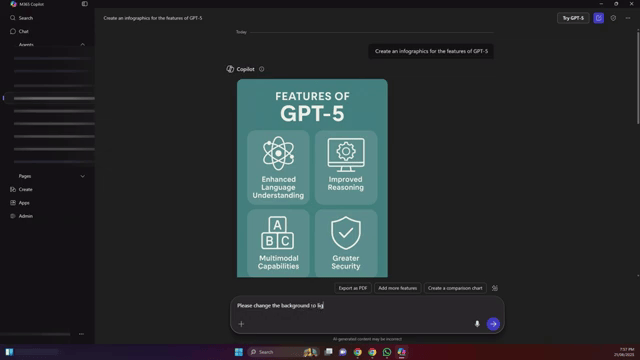640x360 pixels.
Task: Toggle the sidebar panel icon beside M365 Copilot
Action: (84, 4)
